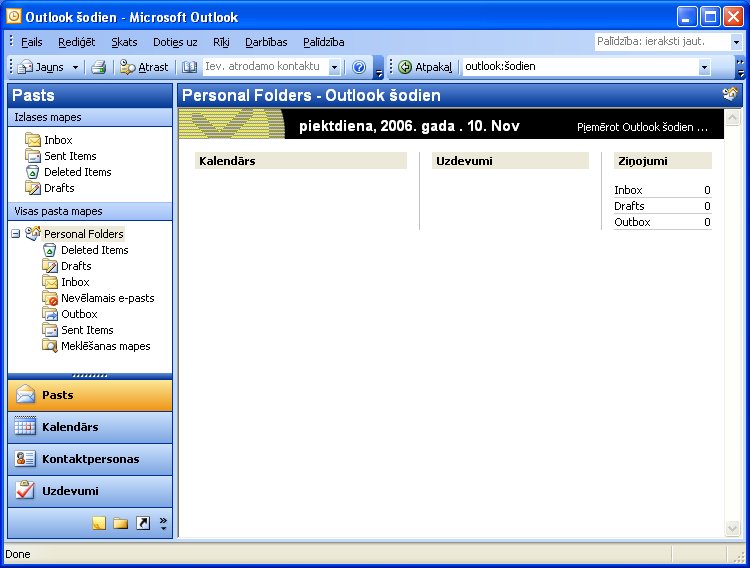Open Drafts icon in Izlases mapes
Viewport: 750px width, 568px height.
coord(33,188)
